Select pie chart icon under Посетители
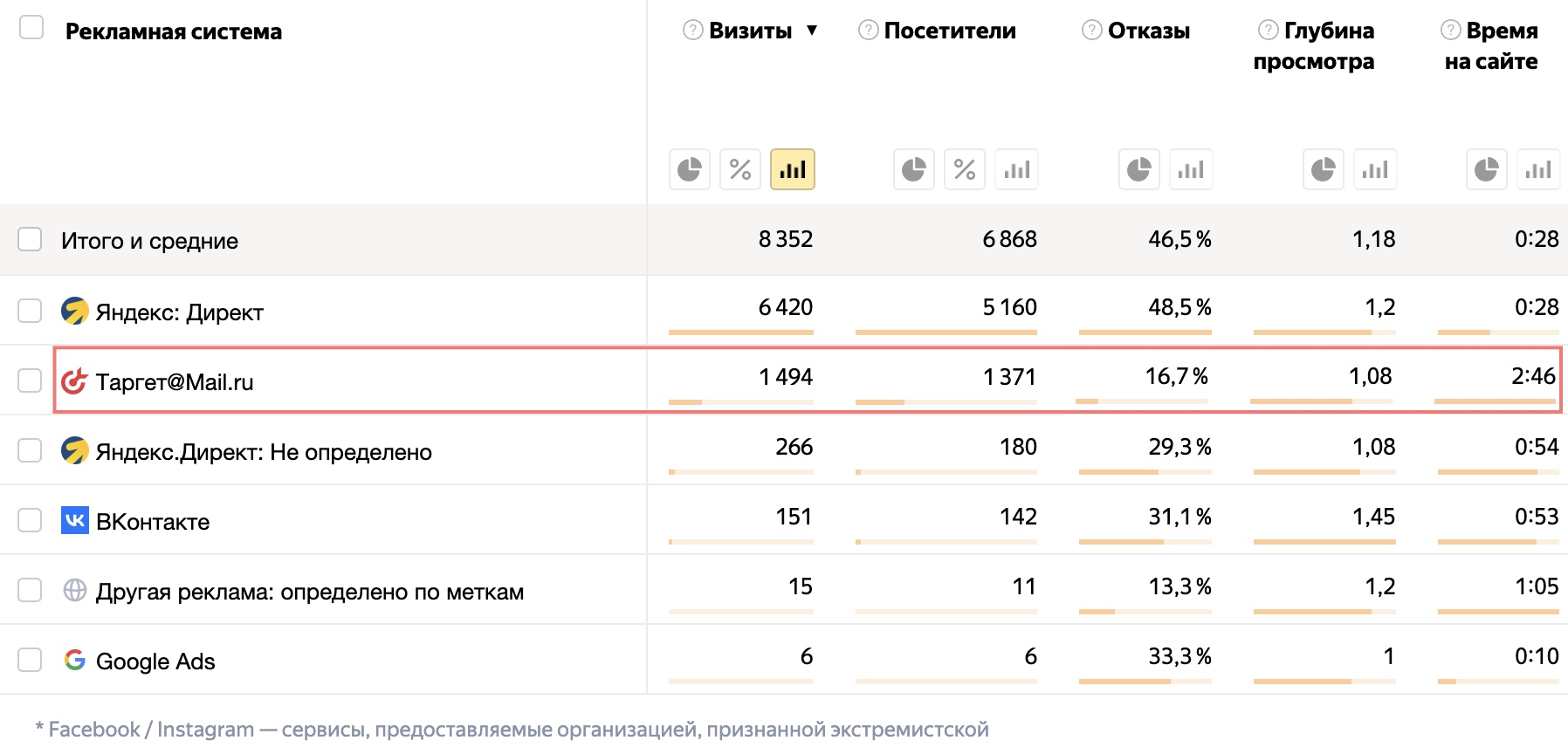This screenshot has height=754, width=1568. point(914,169)
